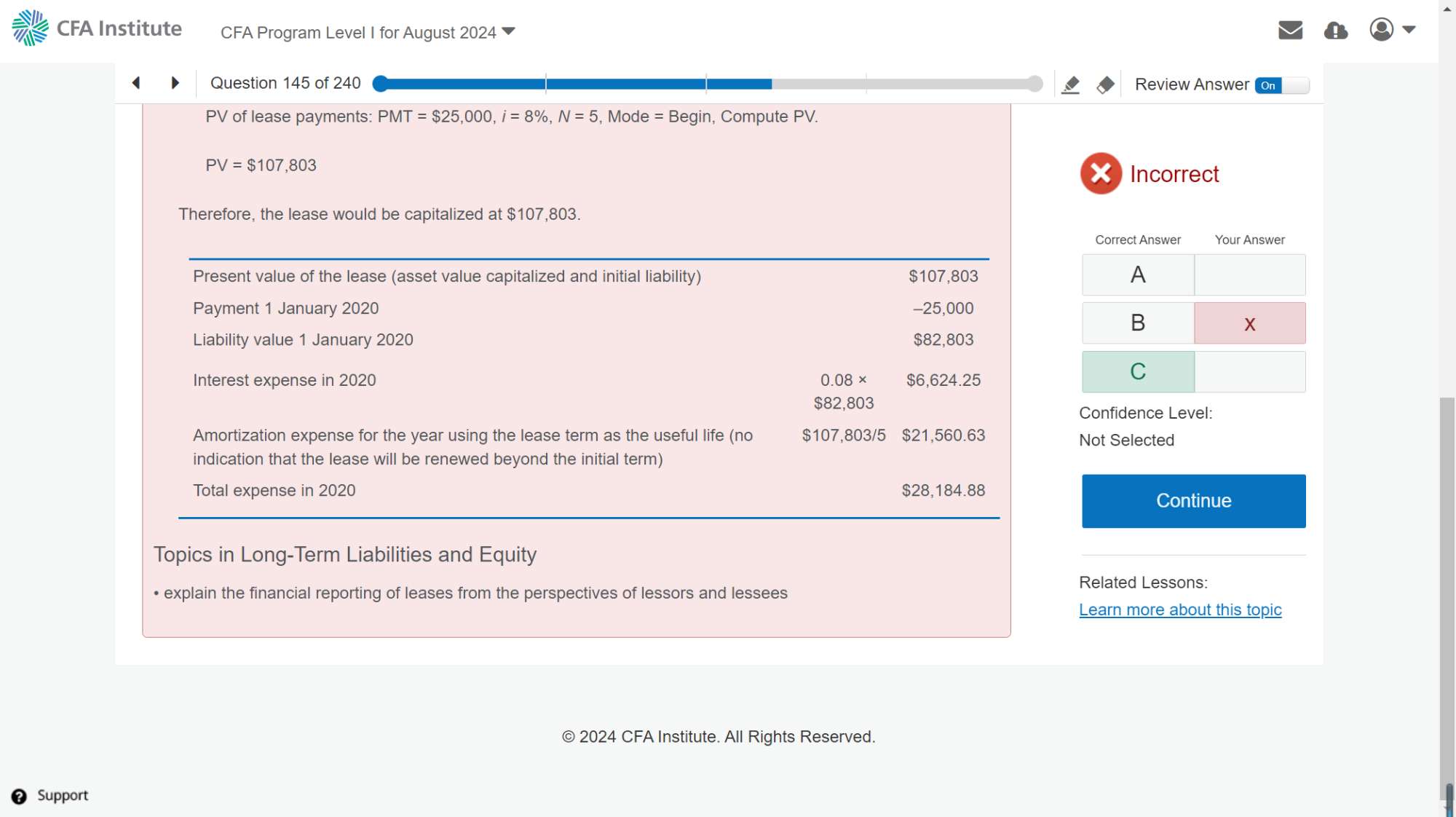Select answer cell A

(x=1138, y=275)
